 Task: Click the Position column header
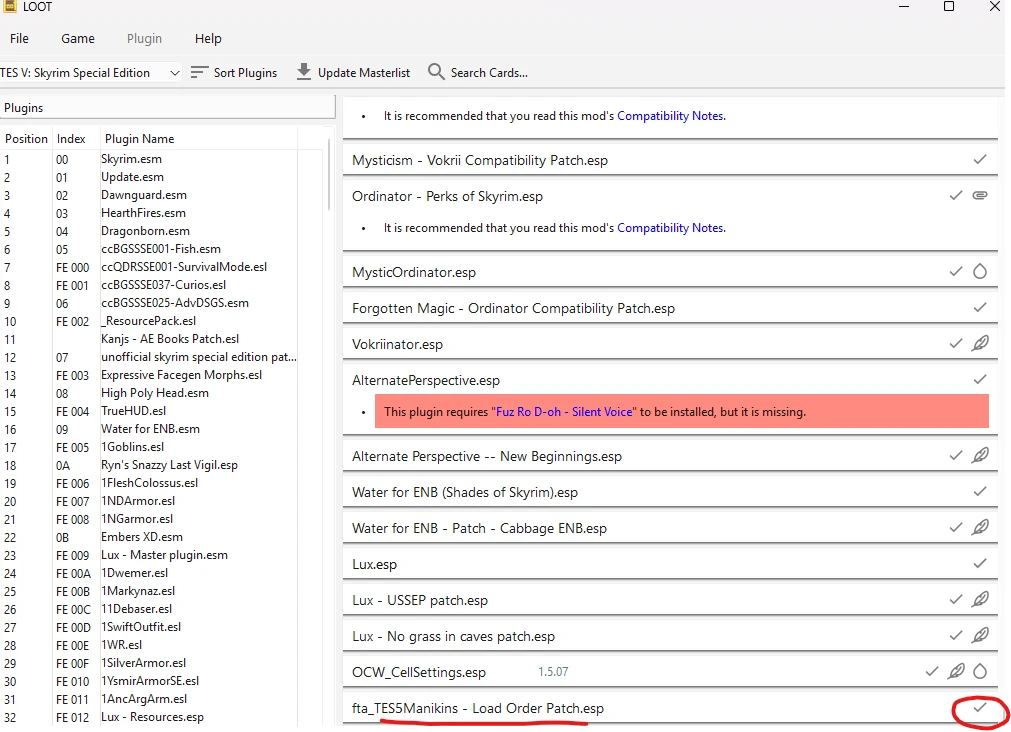click(x=26, y=139)
